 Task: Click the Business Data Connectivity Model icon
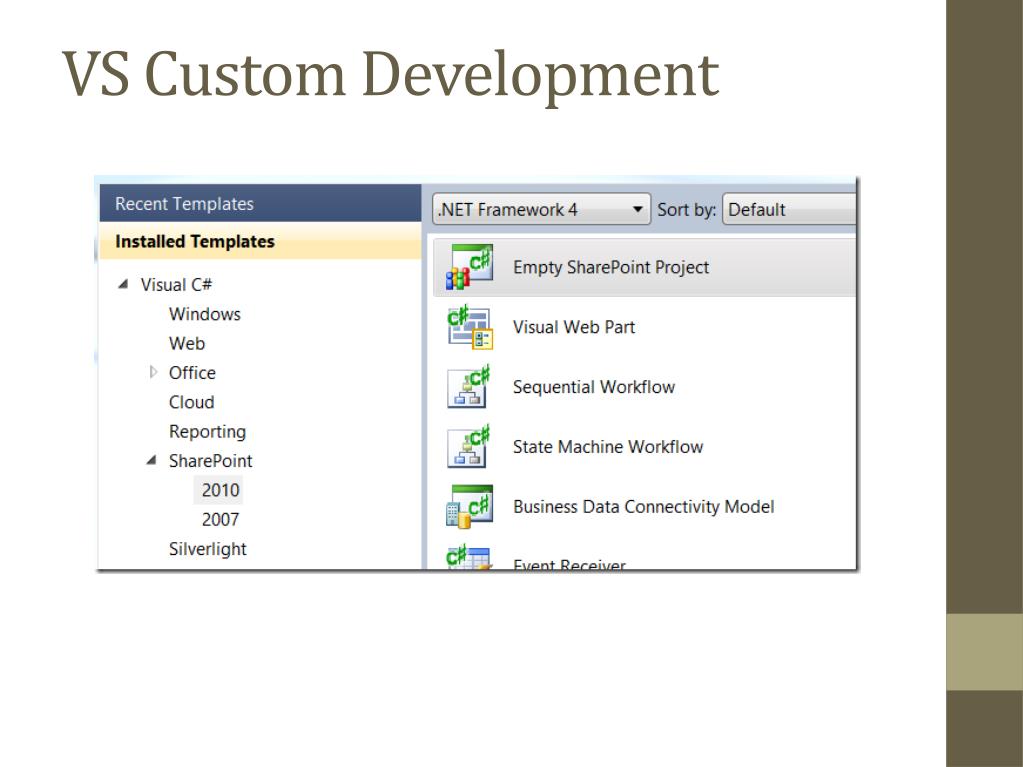tap(469, 506)
